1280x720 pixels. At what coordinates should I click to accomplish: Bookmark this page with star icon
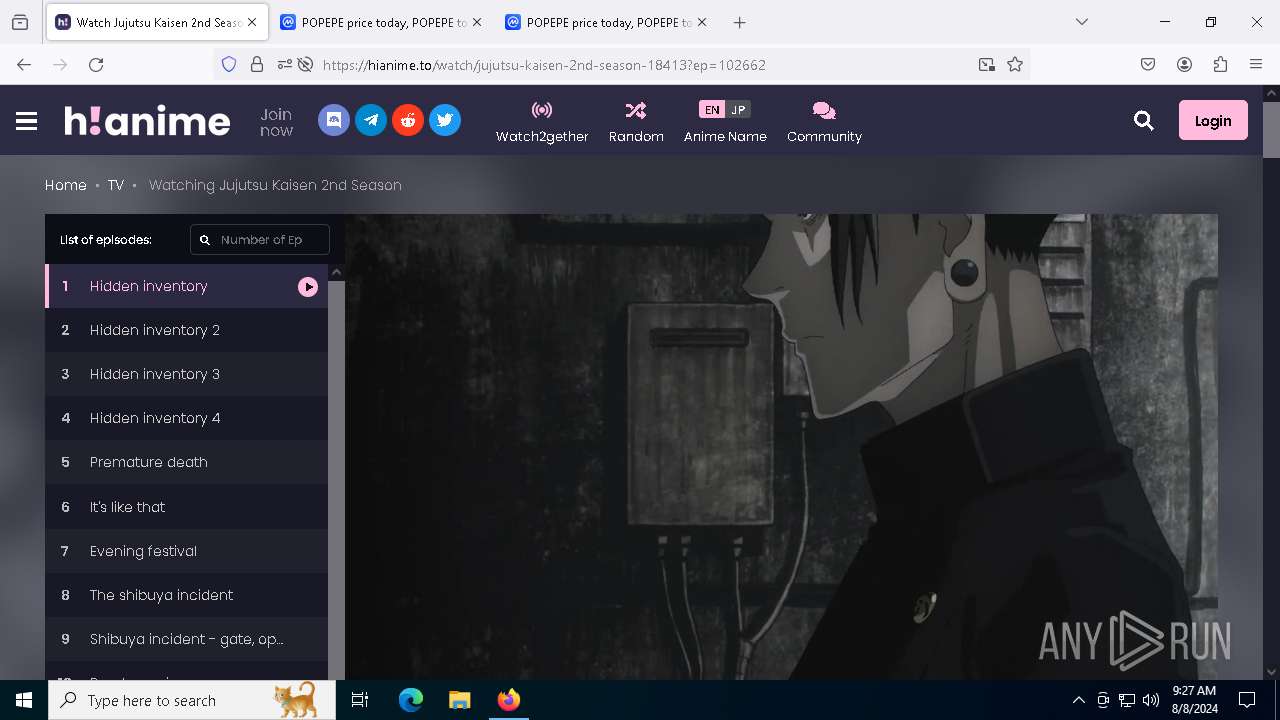1015,64
